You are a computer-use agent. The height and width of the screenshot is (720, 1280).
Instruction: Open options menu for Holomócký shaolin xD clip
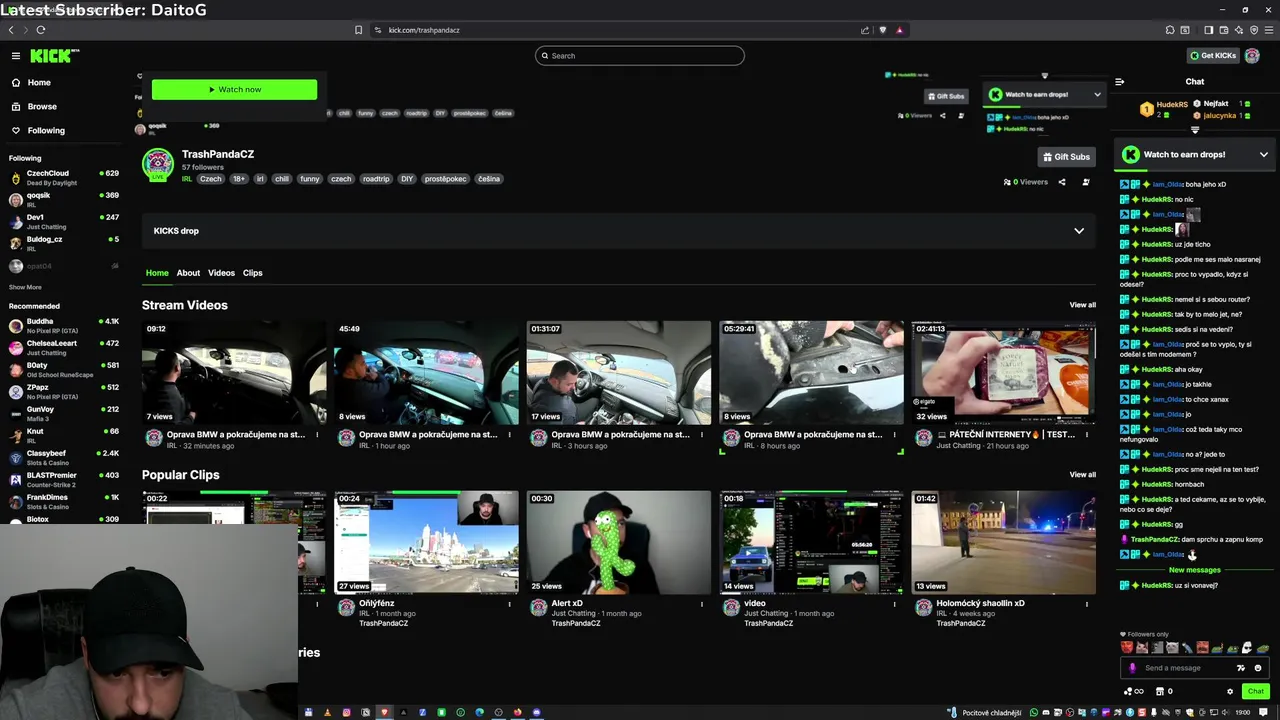(1087, 604)
